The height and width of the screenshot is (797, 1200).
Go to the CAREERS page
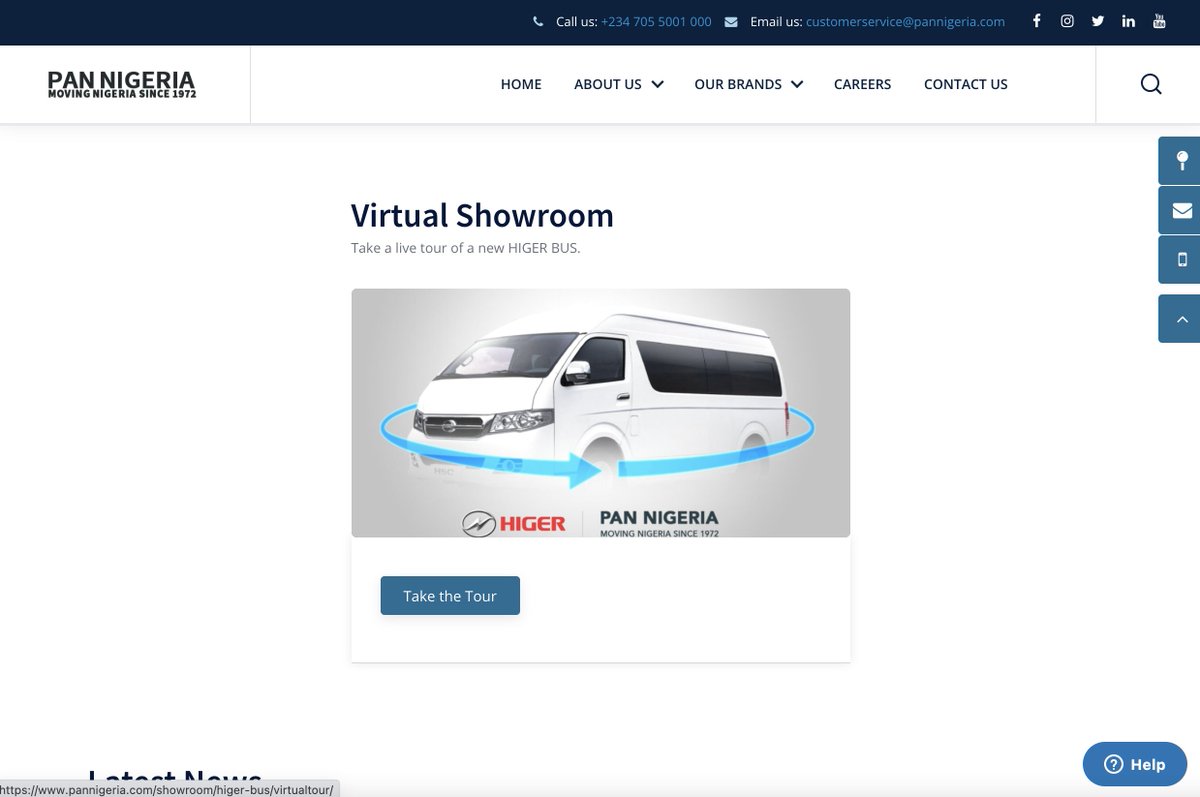(862, 84)
